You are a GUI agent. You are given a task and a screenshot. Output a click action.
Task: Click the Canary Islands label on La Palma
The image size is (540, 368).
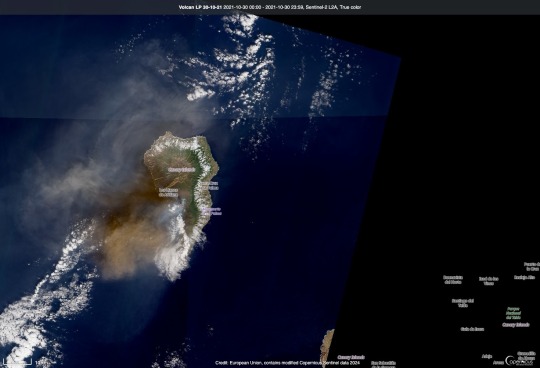pos(181,170)
